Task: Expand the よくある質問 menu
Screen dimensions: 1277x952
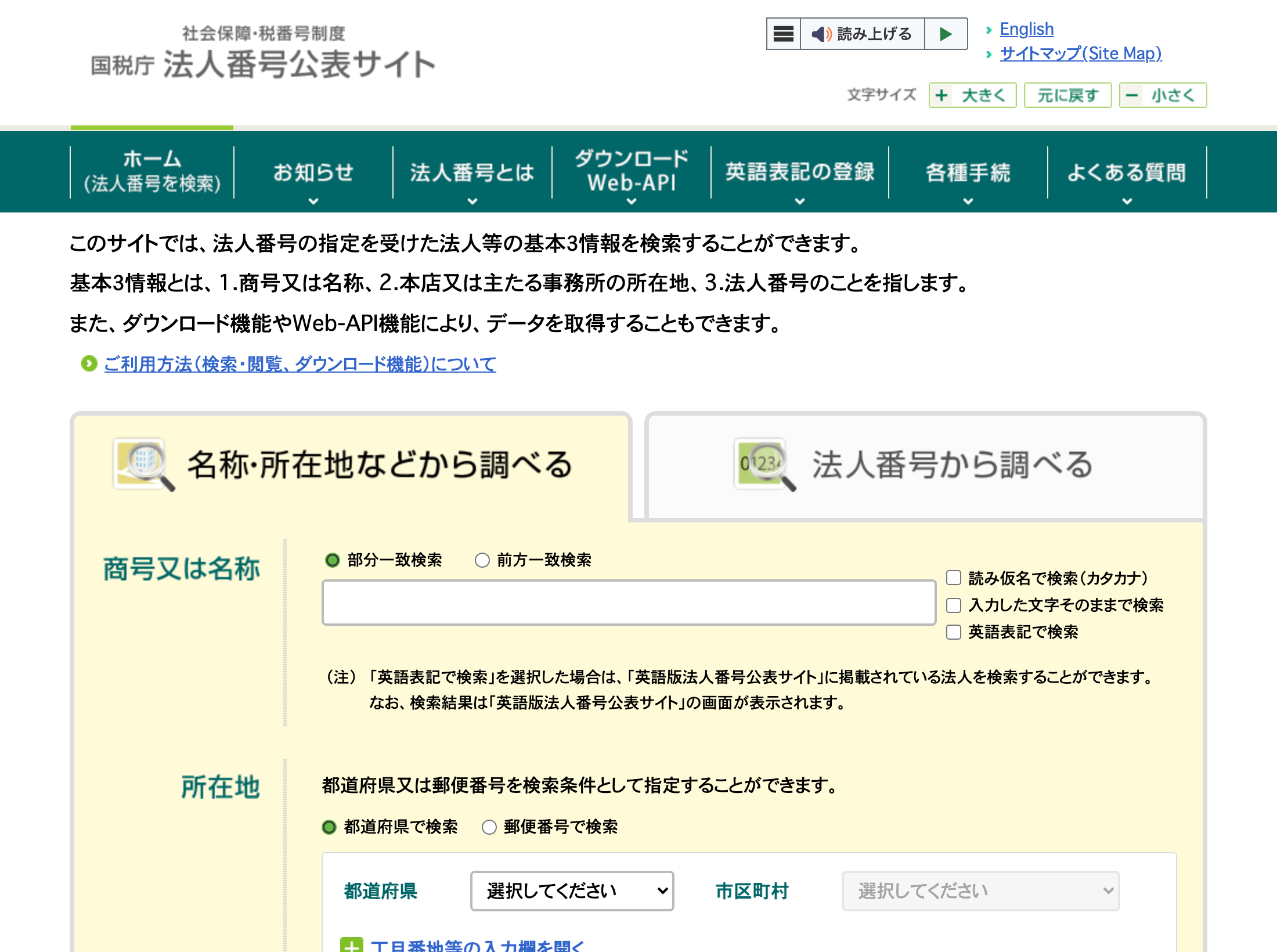Action: [1127, 172]
